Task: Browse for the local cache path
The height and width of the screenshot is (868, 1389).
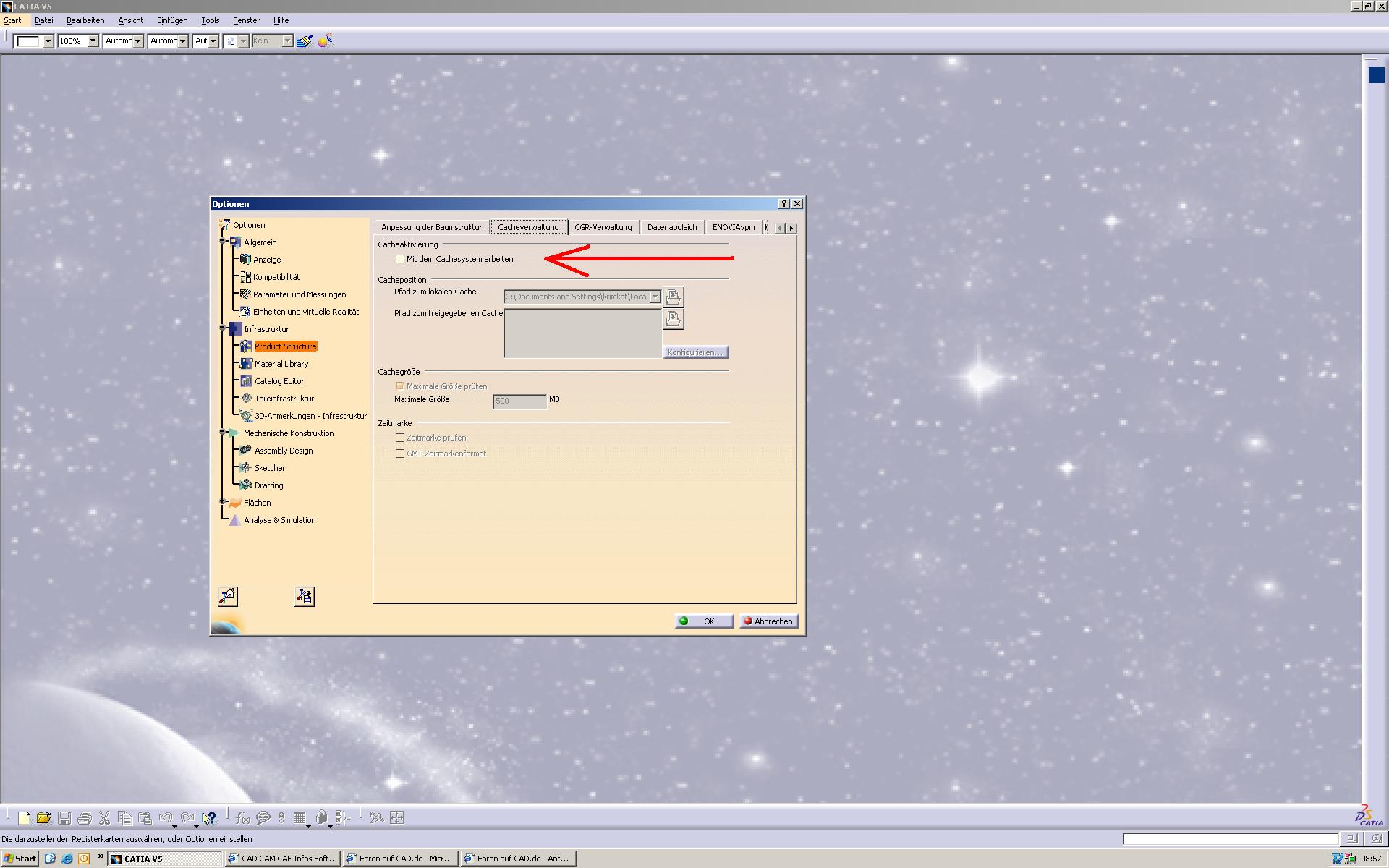Action: pyautogui.click(x=673, y=297)
